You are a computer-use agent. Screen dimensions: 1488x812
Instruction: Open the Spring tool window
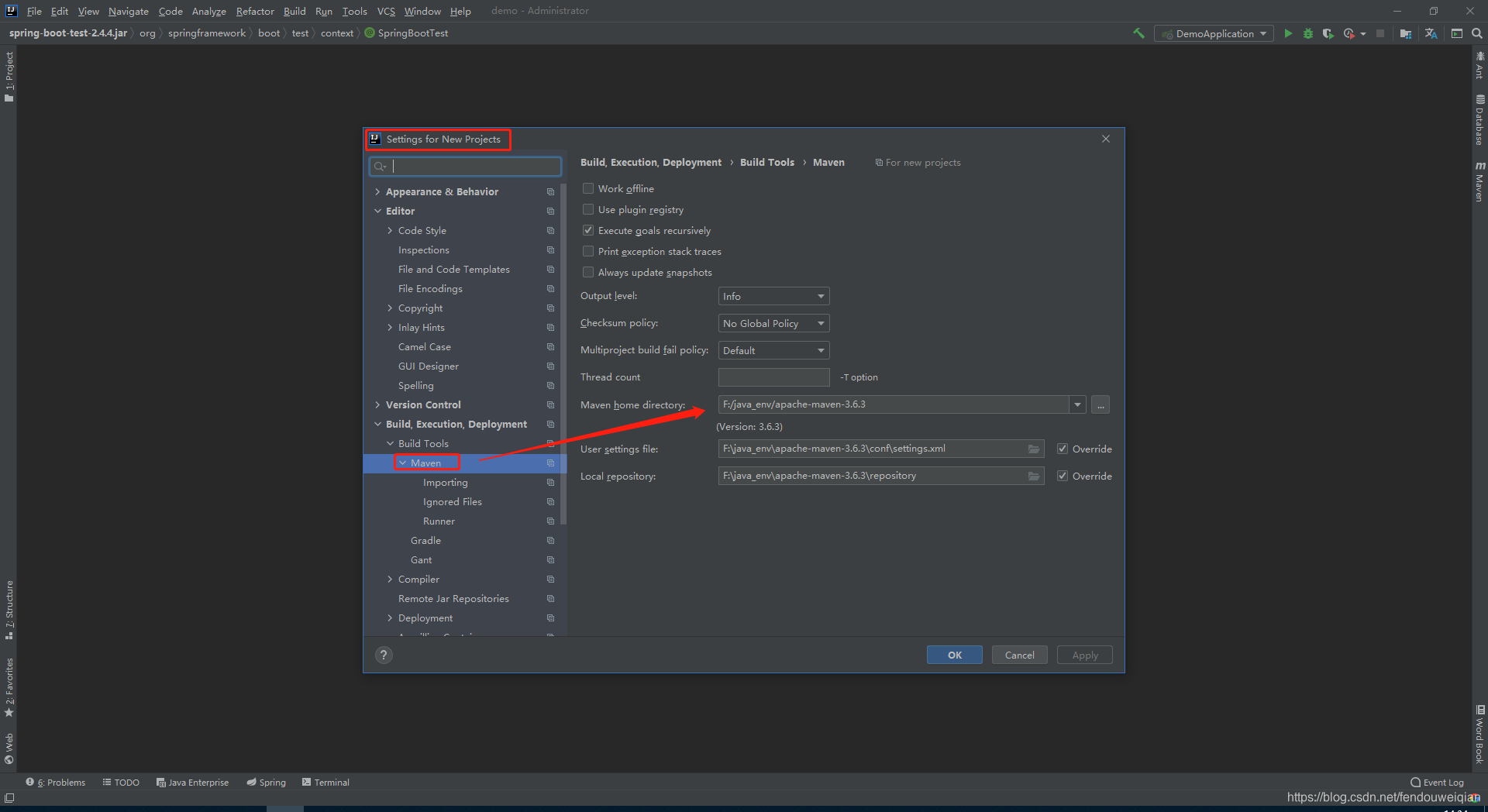(266, 783)
